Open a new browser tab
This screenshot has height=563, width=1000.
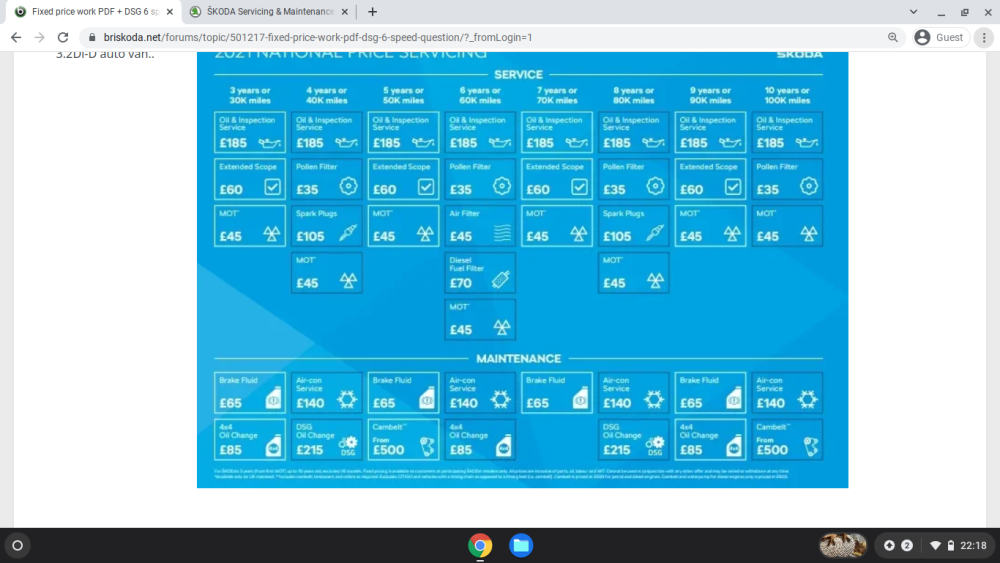point(372,11)
